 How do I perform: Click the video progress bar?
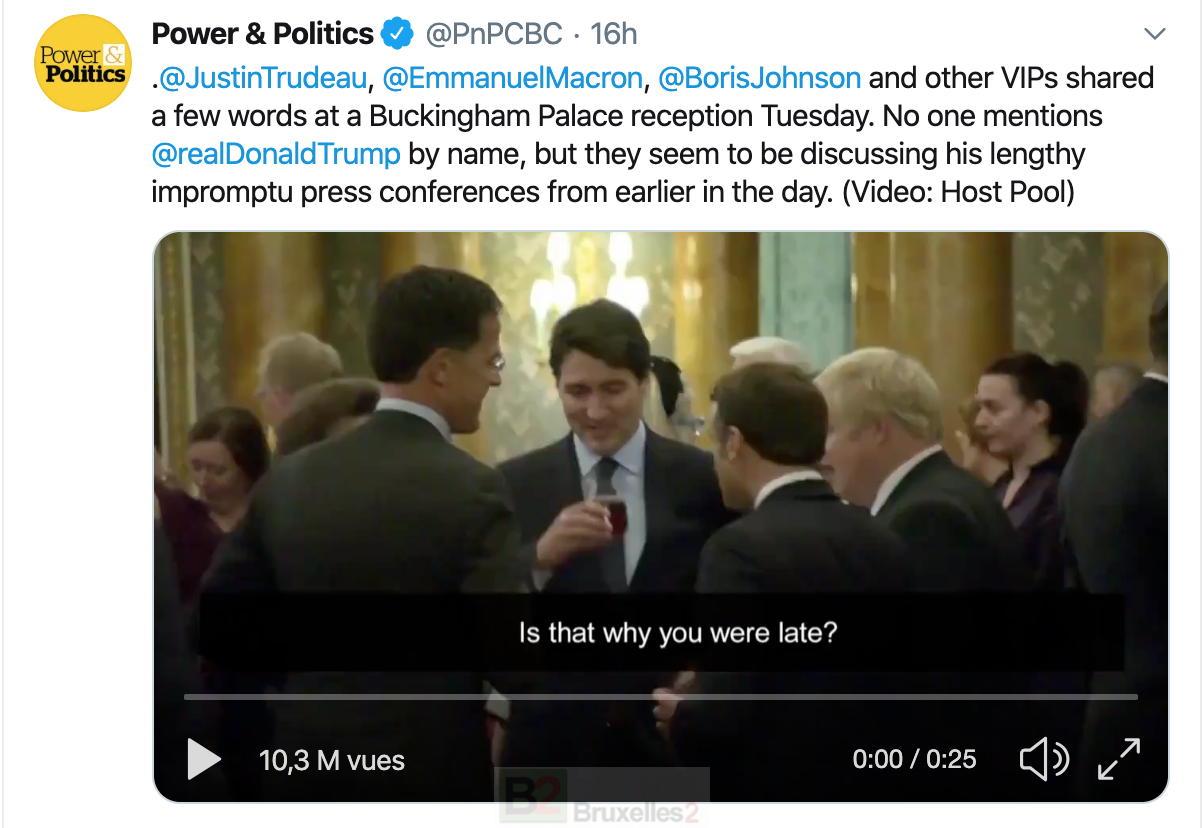pyautogui.click(x=660, y=696)
